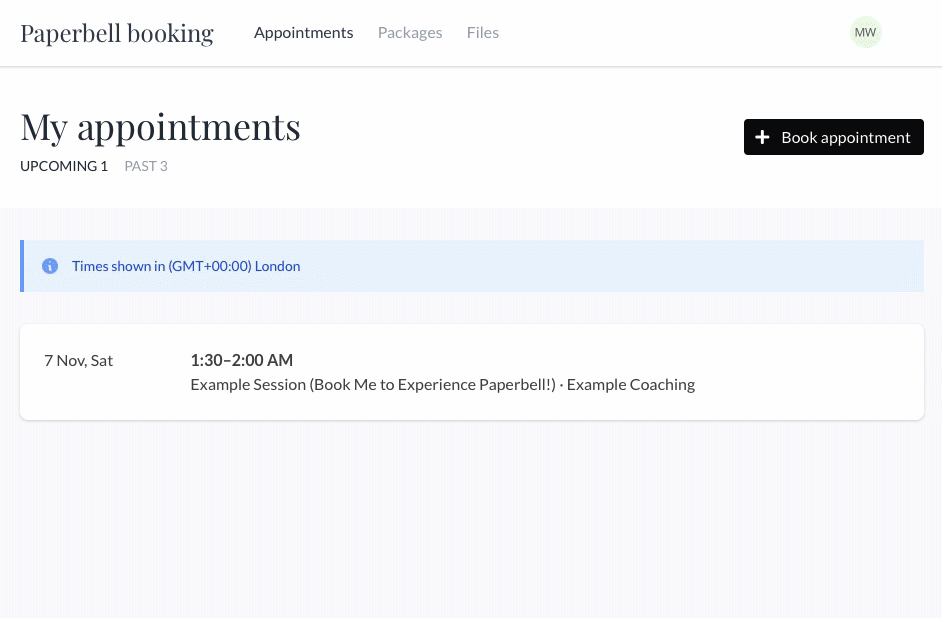Switch to the PAST 3 tab
The image size is (942, 618).
click(x=145, y=166)
